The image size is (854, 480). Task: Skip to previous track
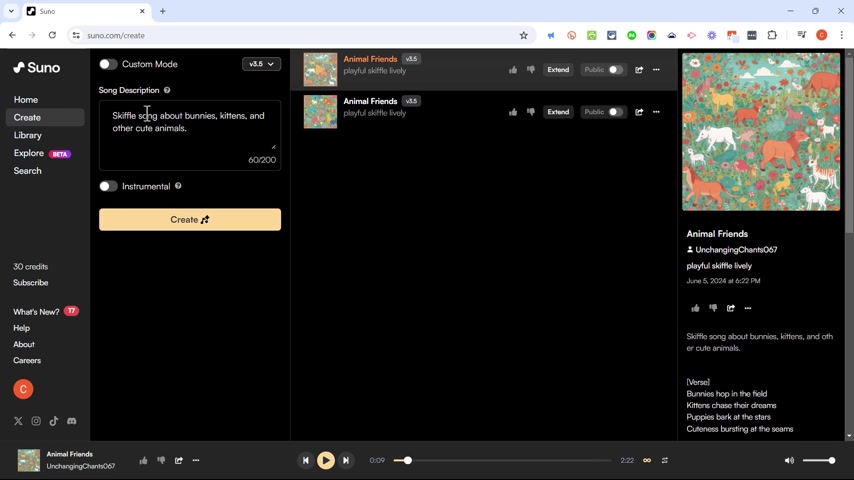click(x=306, y=460)
